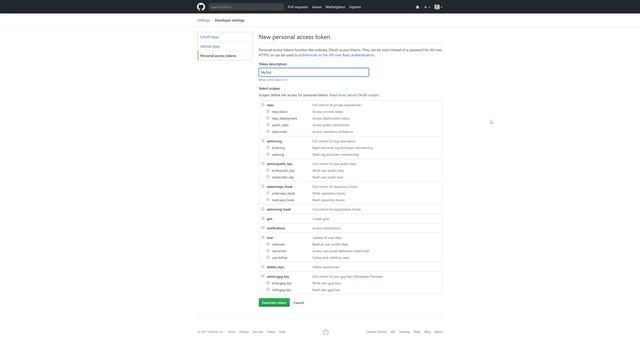This screenshot has height=360, width=640.
Task: Open the Privacy footer link
Action: [244, 332]
